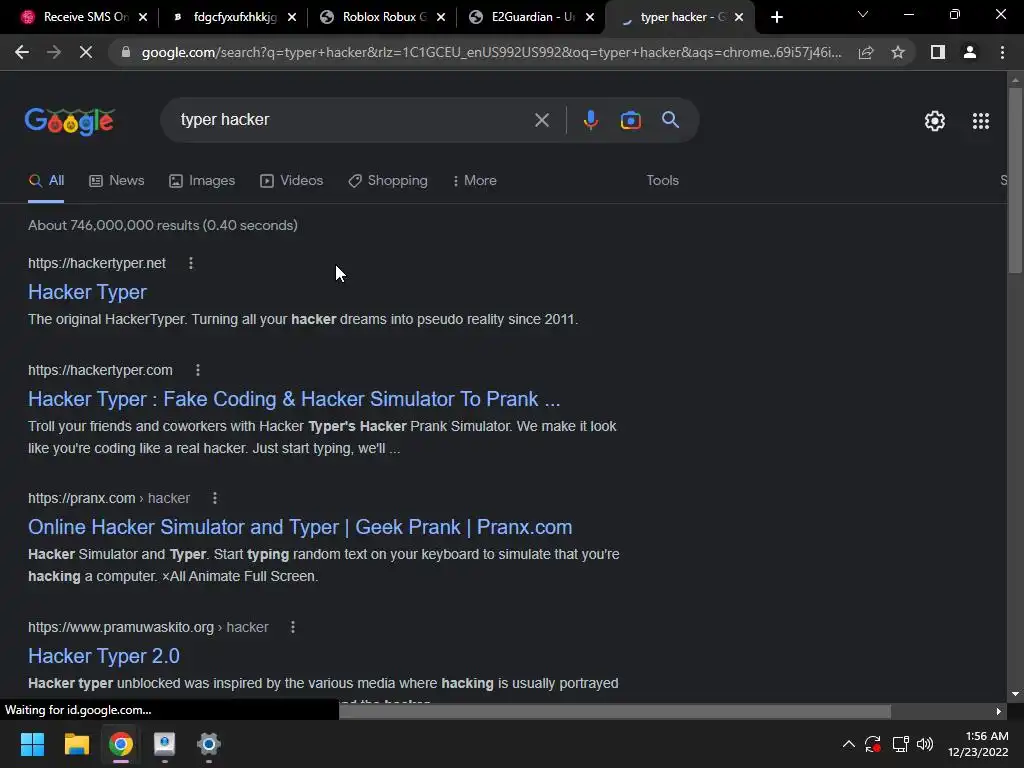The height and width of the screenshot is (768, 1024).
Task: Open Chrome three-dot menu
Action: (1002, 52)
